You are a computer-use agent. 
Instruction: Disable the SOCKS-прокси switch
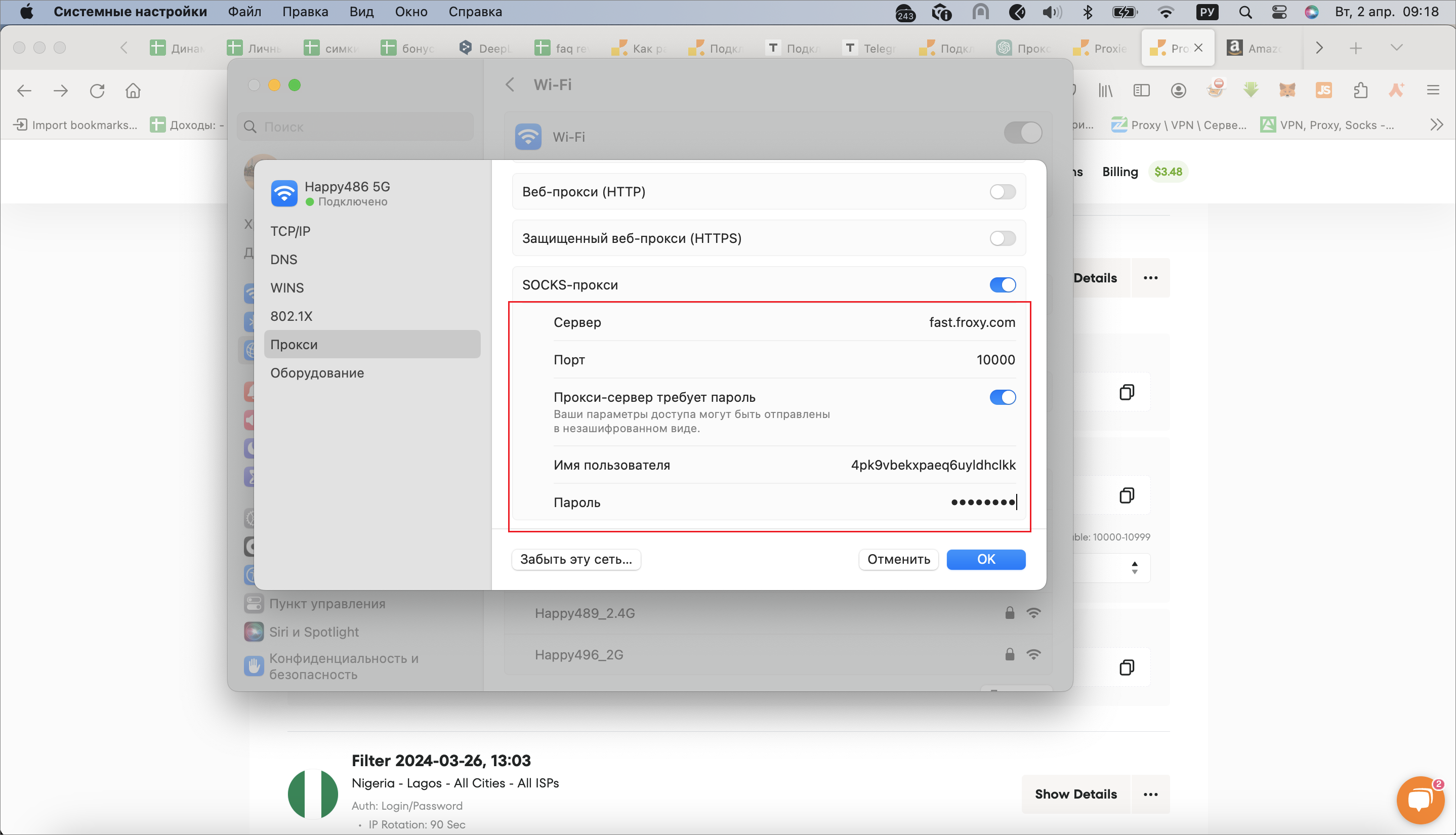1002,285
